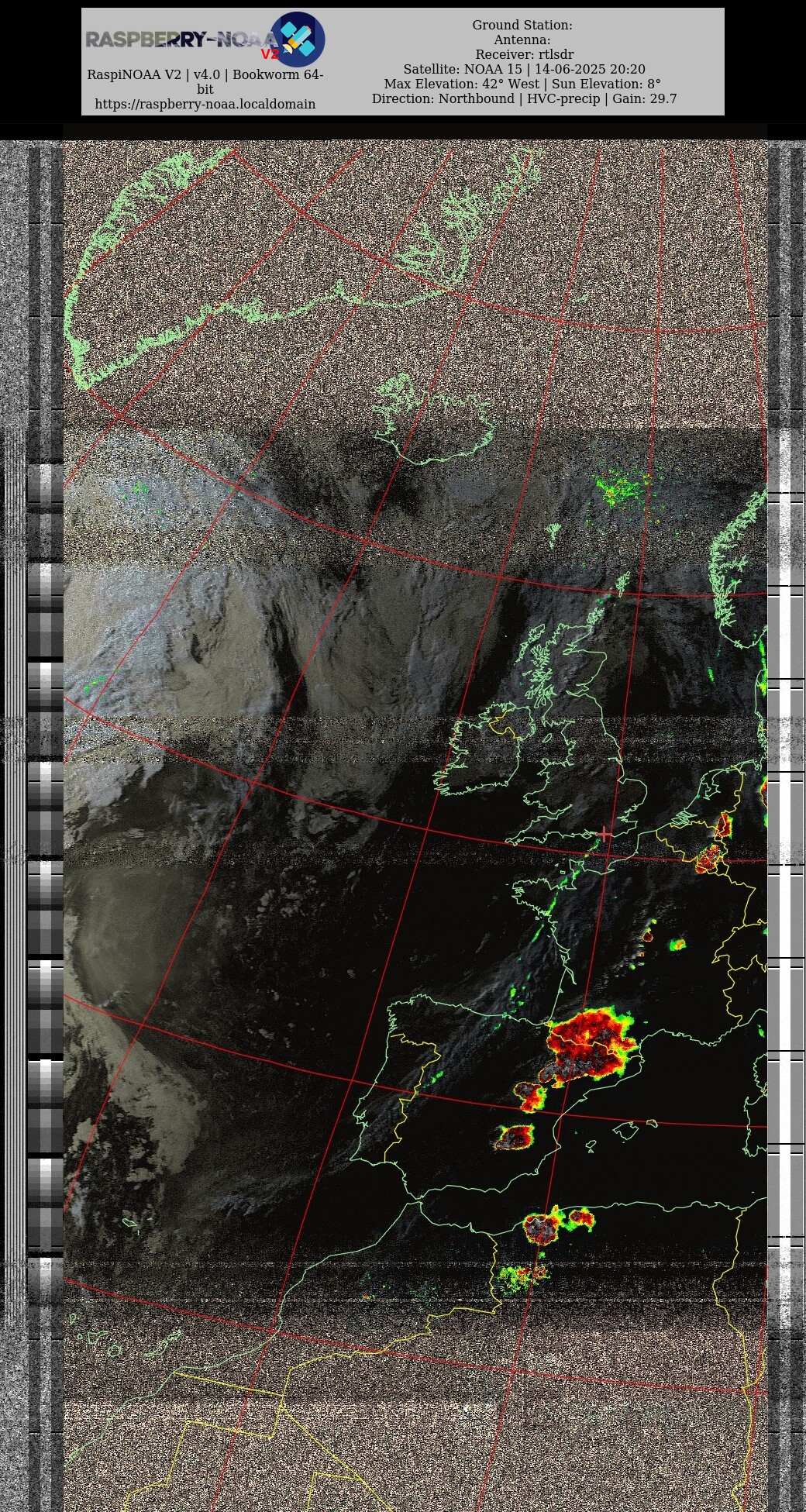Screen dimensions: 806x1512
Task: Click the RASPBERRY-NOAA logo wordmark
Action: click(x=181, y=40)
